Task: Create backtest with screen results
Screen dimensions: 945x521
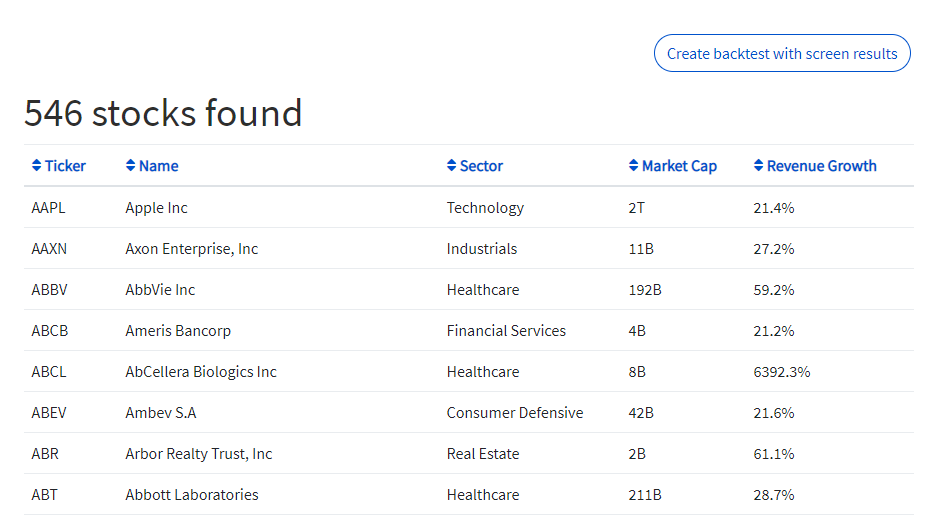Action: [x=782, y=53]
